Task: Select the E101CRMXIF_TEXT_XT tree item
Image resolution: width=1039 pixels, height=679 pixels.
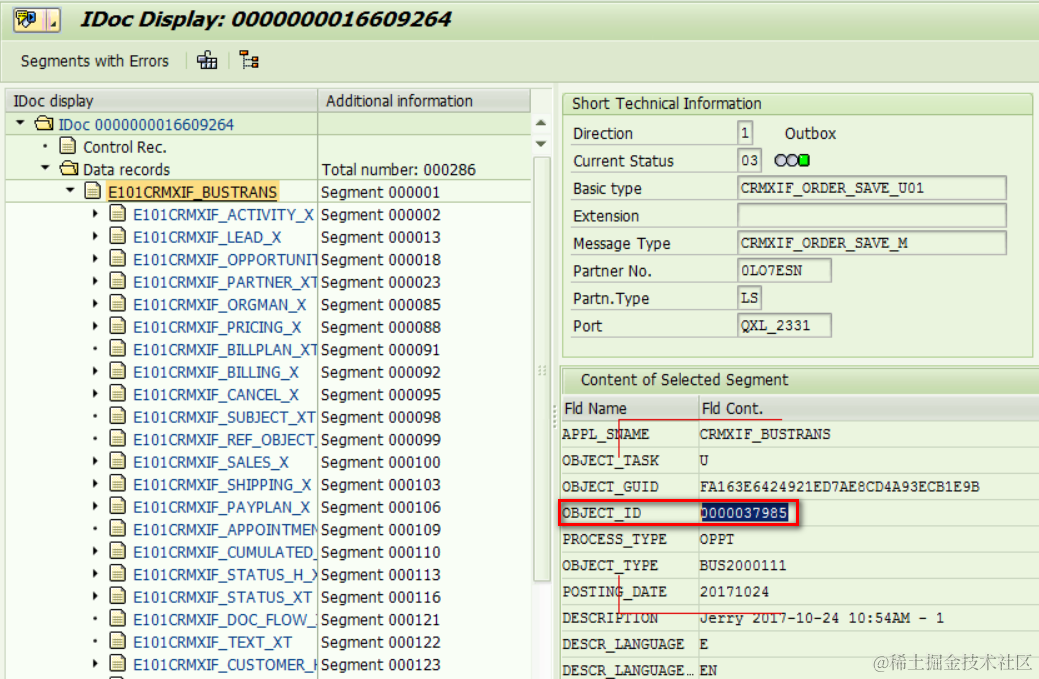Action: pos(213,643)
